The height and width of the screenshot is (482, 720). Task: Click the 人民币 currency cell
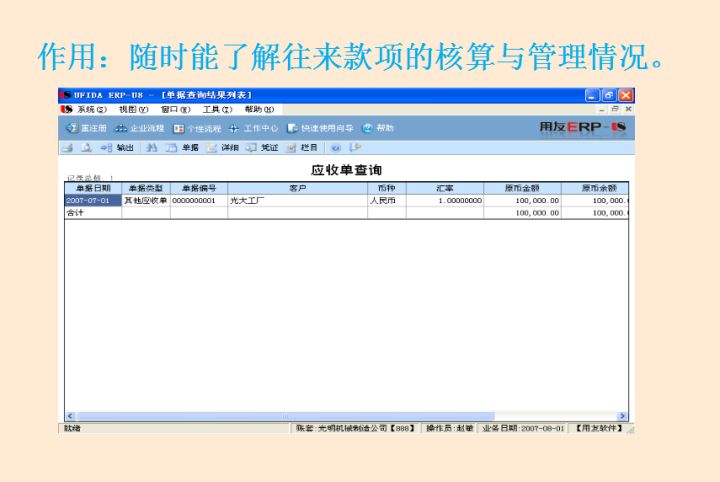(x=387, y=201)
